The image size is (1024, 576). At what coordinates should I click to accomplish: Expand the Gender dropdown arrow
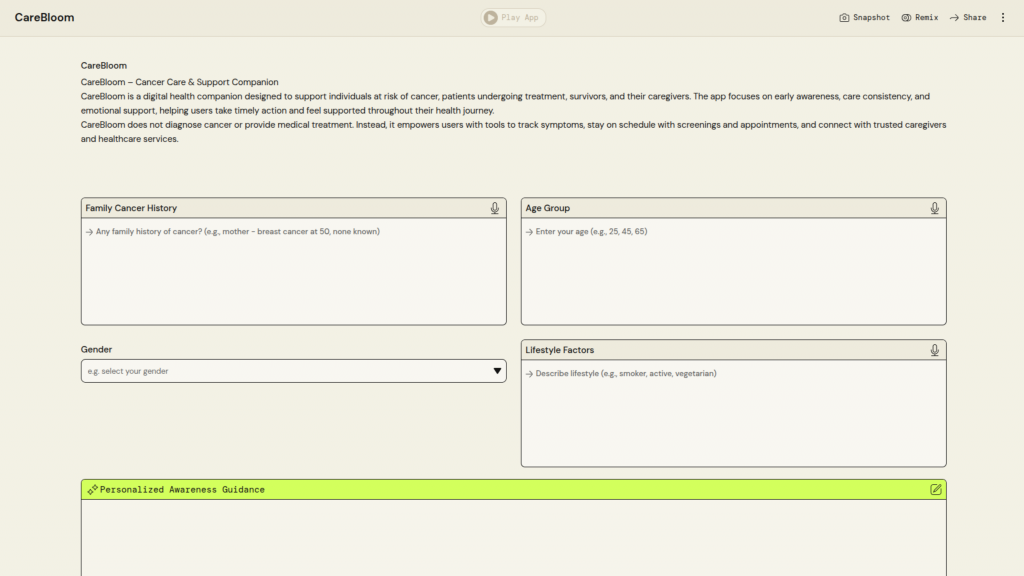(x=497, y=371)
